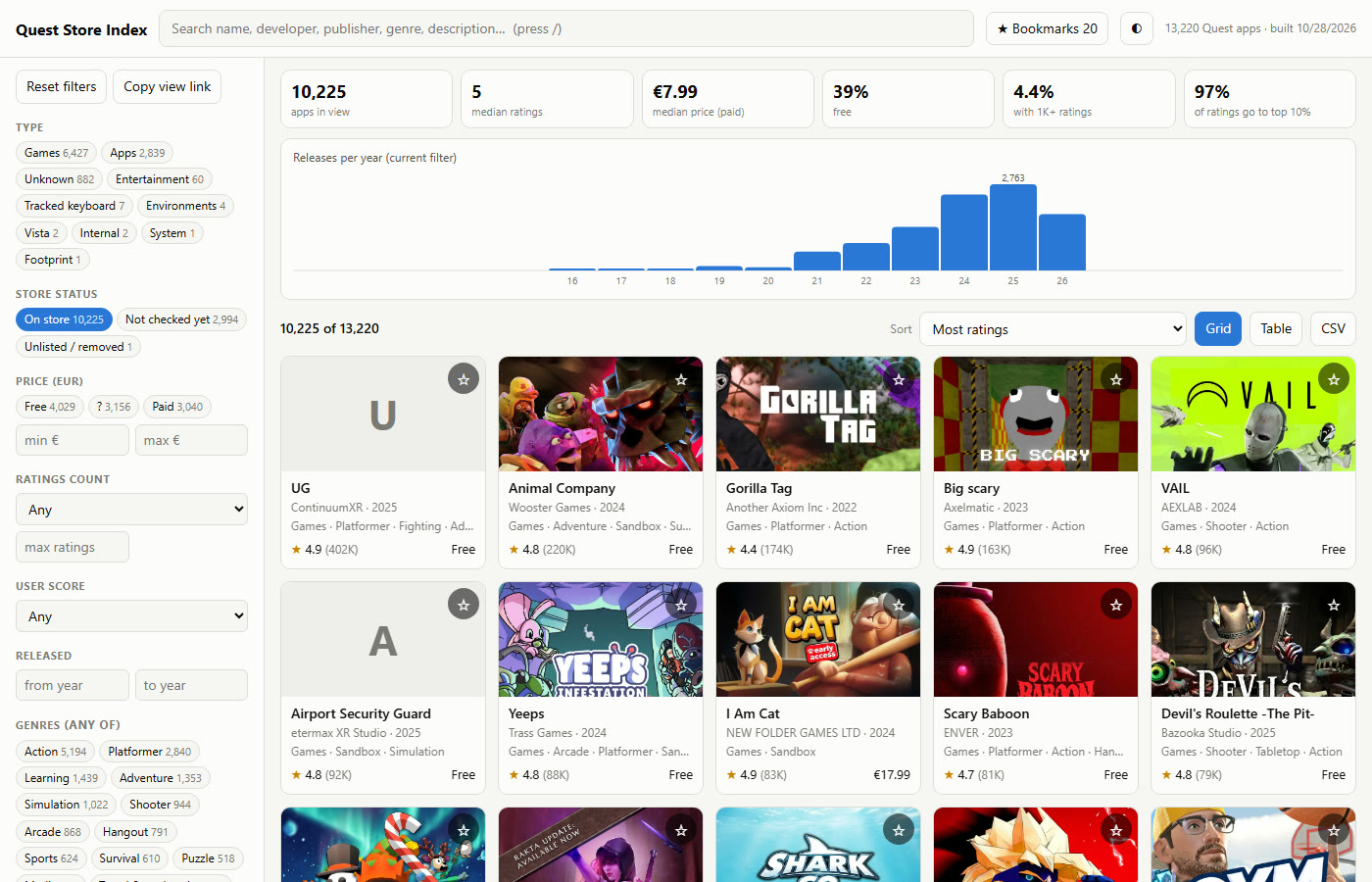
Task: Open Bookmarks 20 list
Action: [1047, 28]
